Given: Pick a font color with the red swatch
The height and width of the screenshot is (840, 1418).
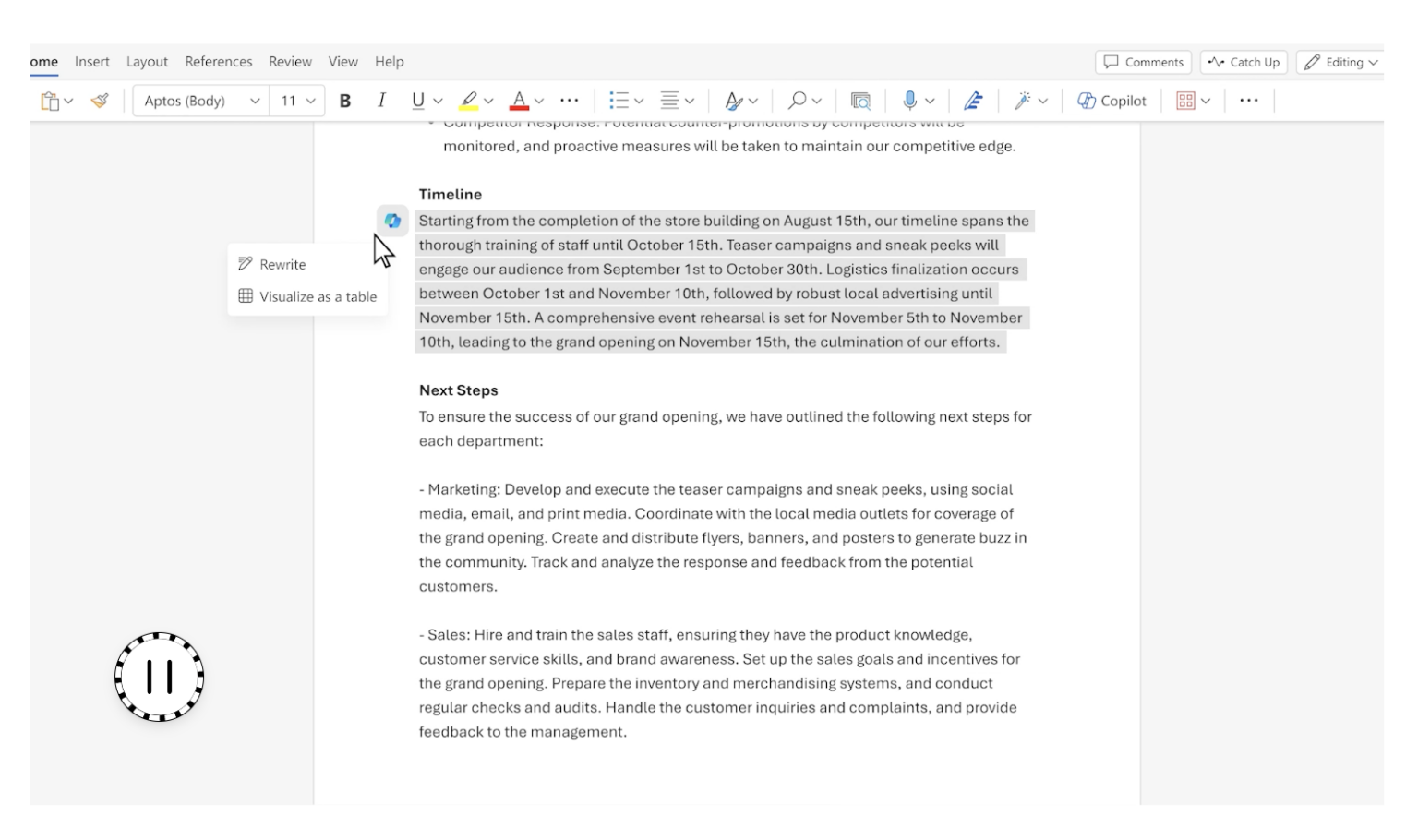Looking at the screenshot, I should [518, 100].
